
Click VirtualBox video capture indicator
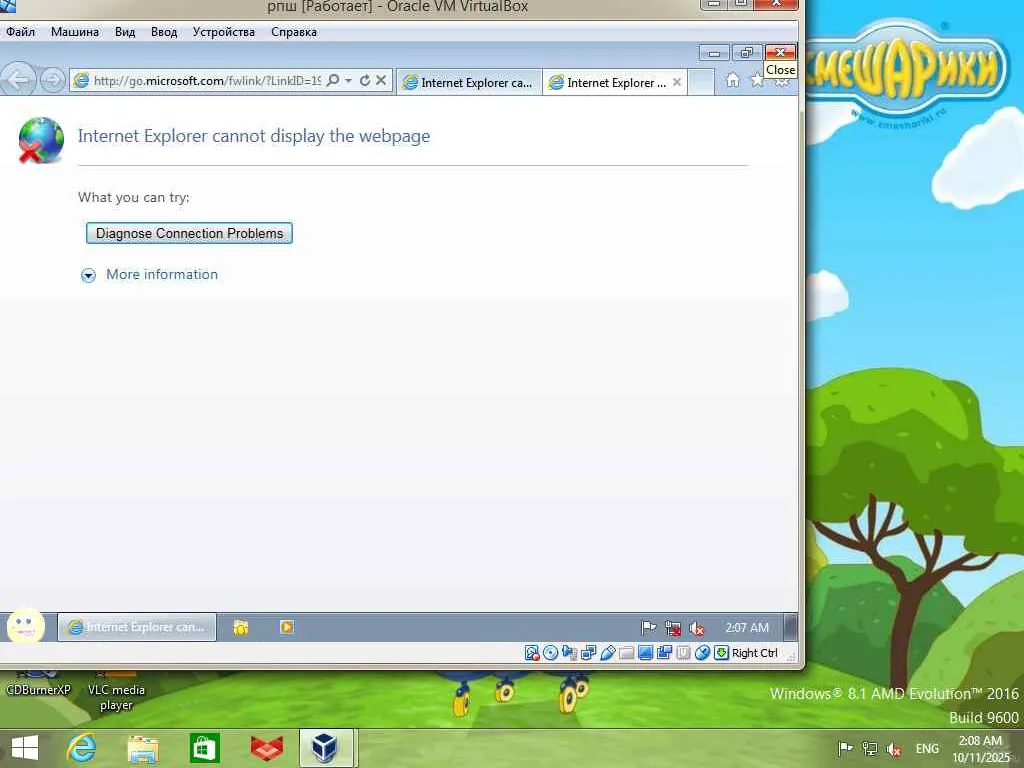(664, 653)
